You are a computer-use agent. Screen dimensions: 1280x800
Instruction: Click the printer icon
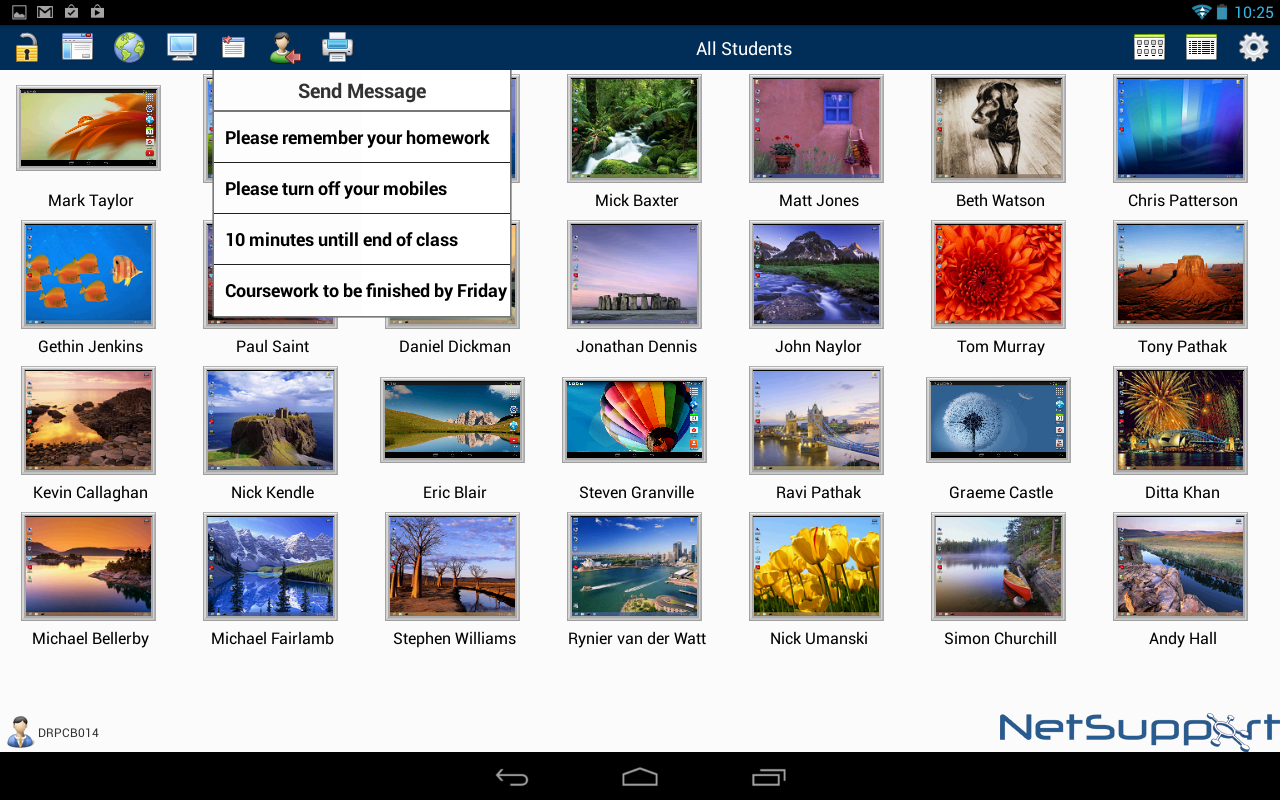pyautogui.click(x=337, y=47)
